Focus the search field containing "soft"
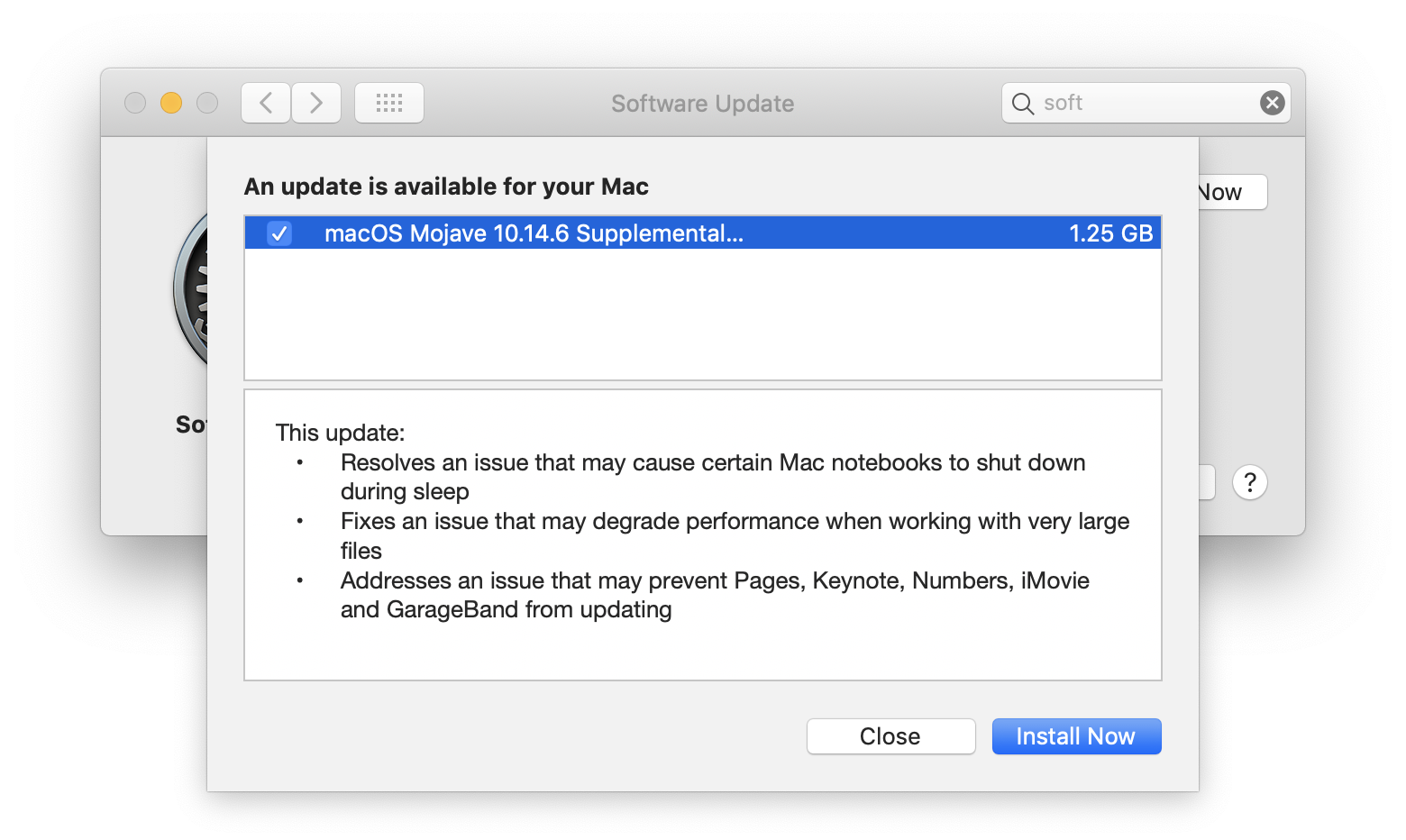This screenshot has height=840, width=1406. click(x=1145, y=103)
